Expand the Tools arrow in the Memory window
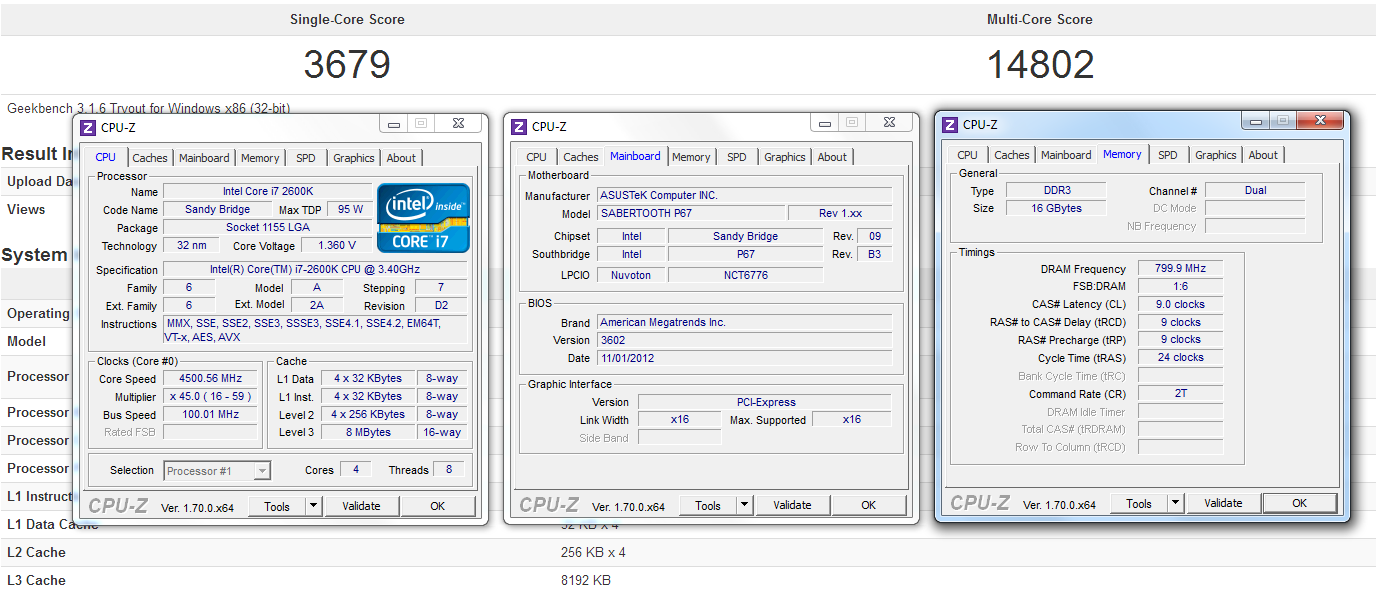The image size is (1376, 591). [1176, 503]
